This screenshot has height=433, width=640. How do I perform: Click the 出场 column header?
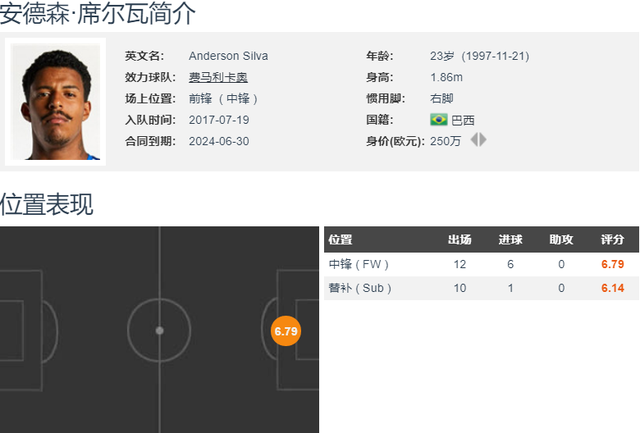tap(460, 240)
